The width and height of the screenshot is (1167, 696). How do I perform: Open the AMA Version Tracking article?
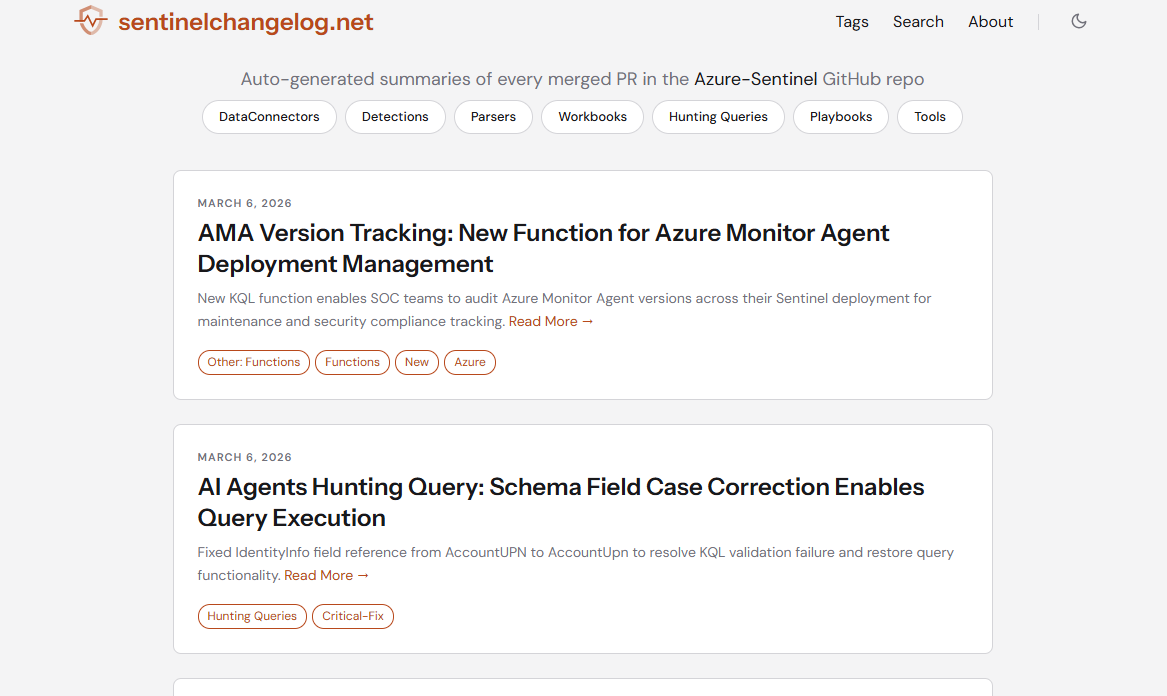tap(543, 232)
